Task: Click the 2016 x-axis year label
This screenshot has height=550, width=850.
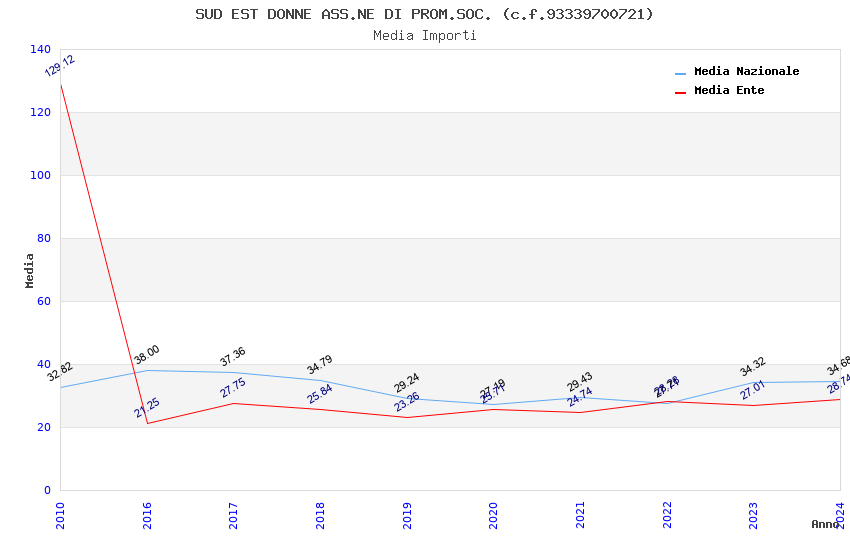Action: (x=147, y=515)
